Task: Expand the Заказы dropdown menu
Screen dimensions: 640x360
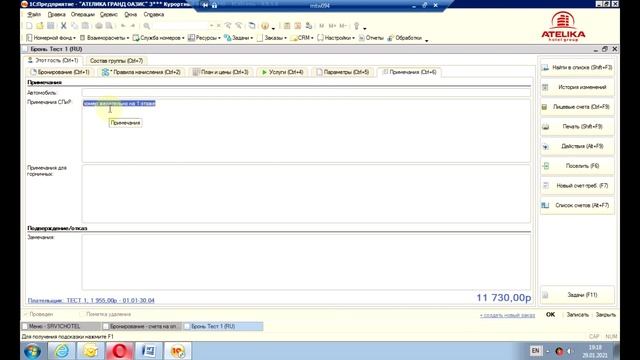Action: point(272,38)
